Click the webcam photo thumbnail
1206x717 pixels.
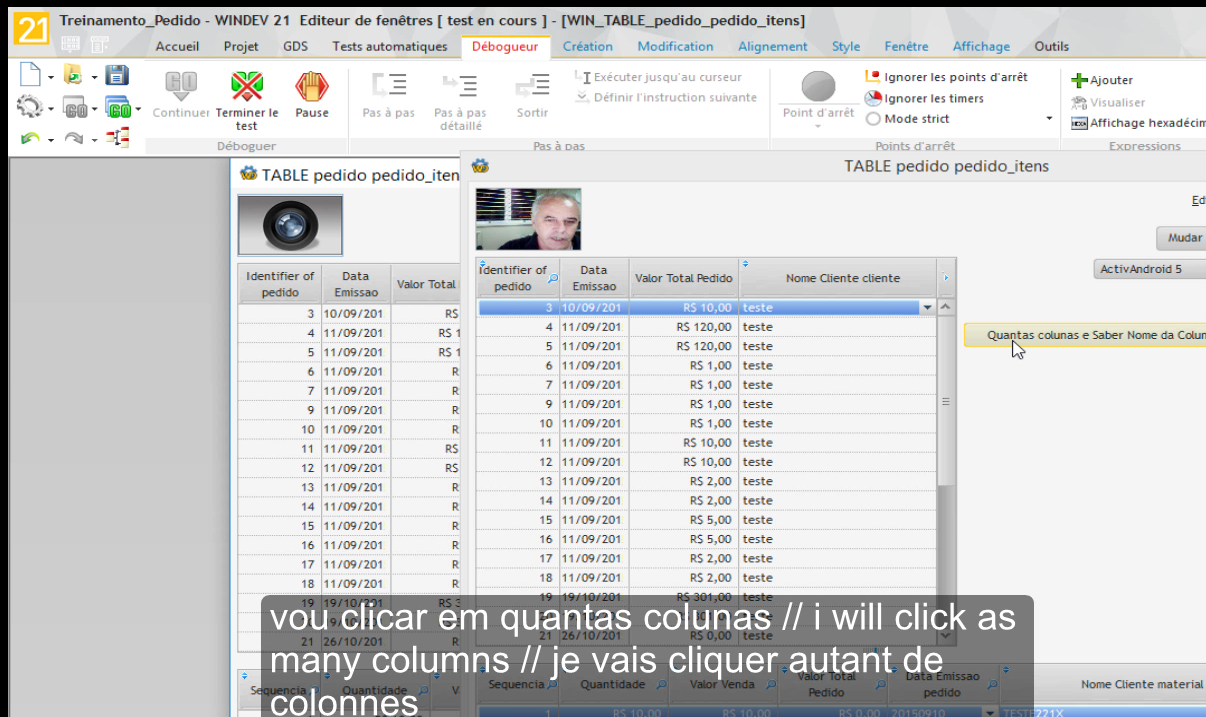tap(528, 218)
